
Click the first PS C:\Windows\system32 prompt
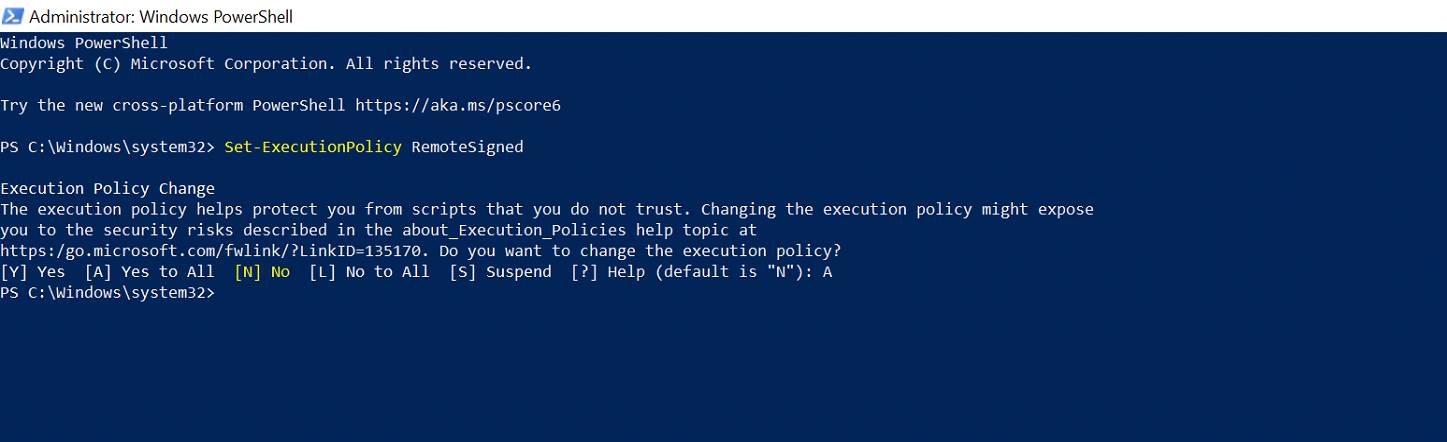click(108, 147)
